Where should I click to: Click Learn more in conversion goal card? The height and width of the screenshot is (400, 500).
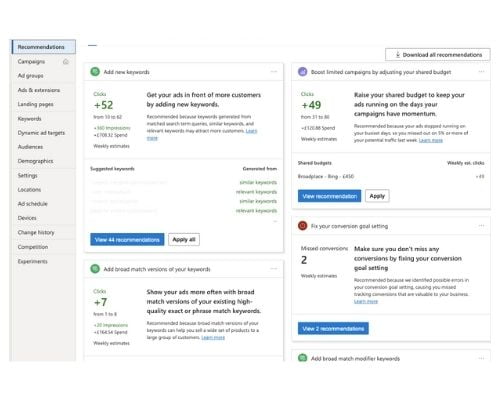coord(366,301)
